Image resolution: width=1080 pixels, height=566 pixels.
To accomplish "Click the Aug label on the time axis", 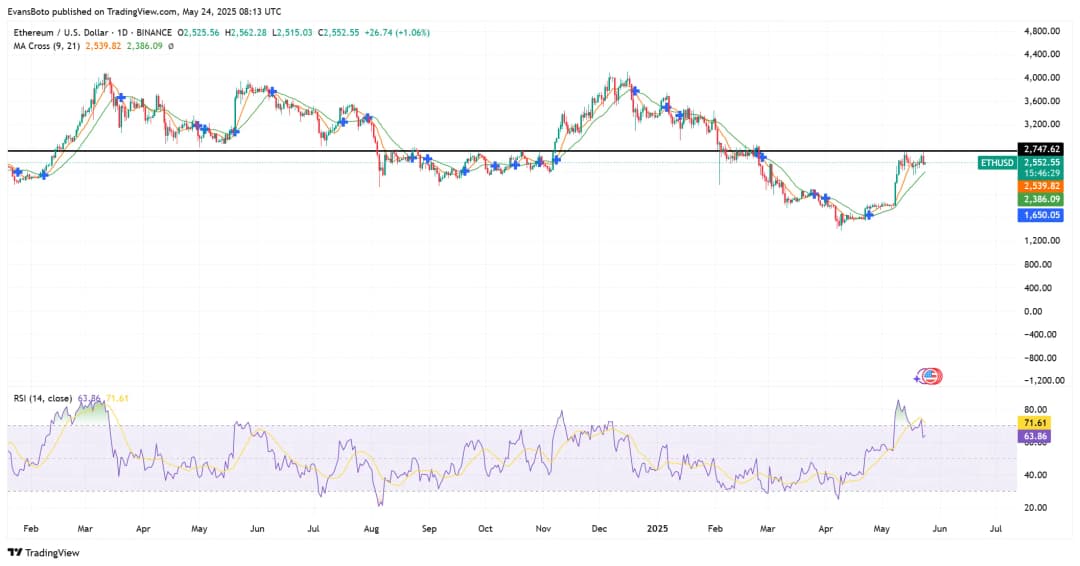I will (372, 526).
